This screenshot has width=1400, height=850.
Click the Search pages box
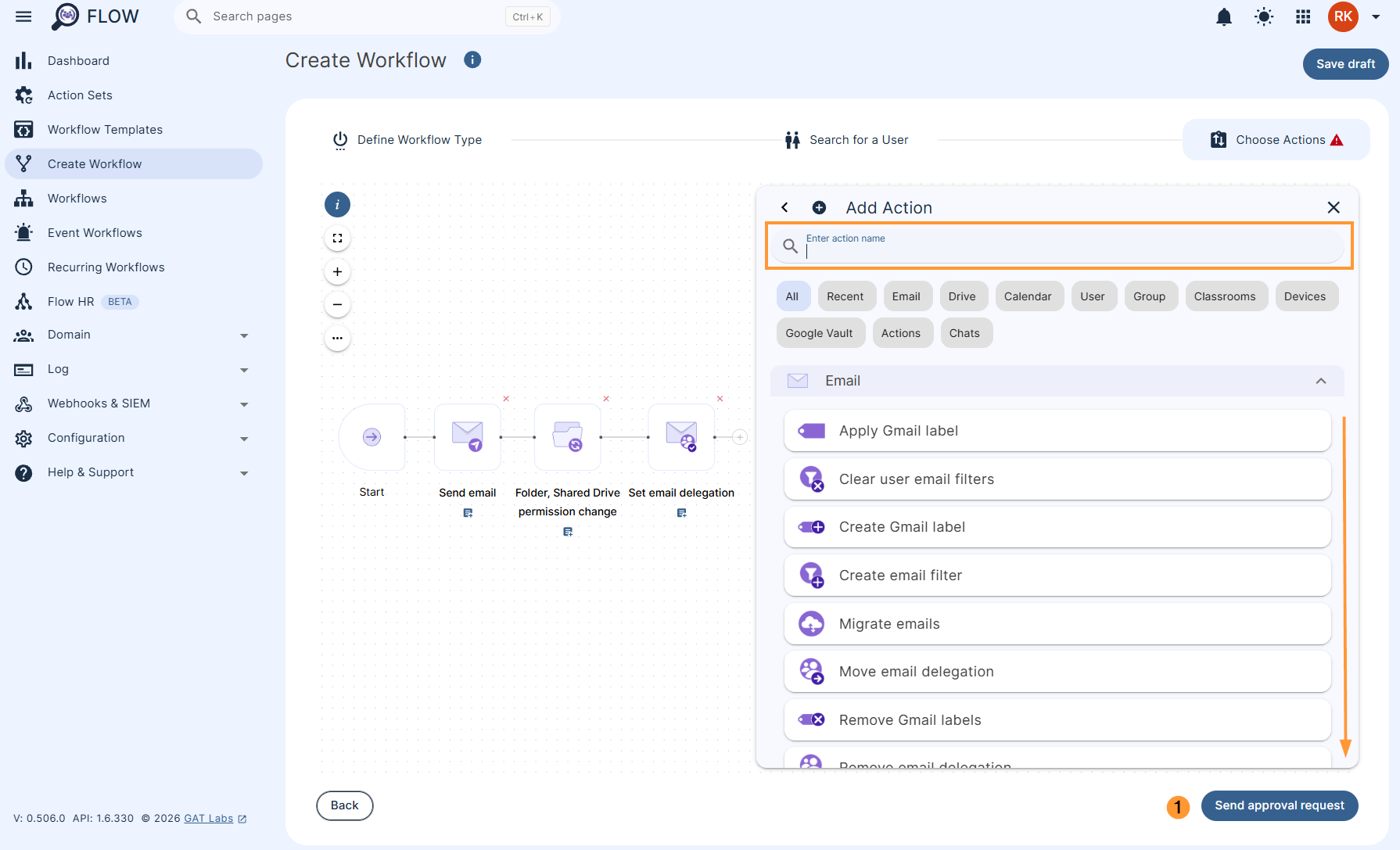[x=367, y=16]
